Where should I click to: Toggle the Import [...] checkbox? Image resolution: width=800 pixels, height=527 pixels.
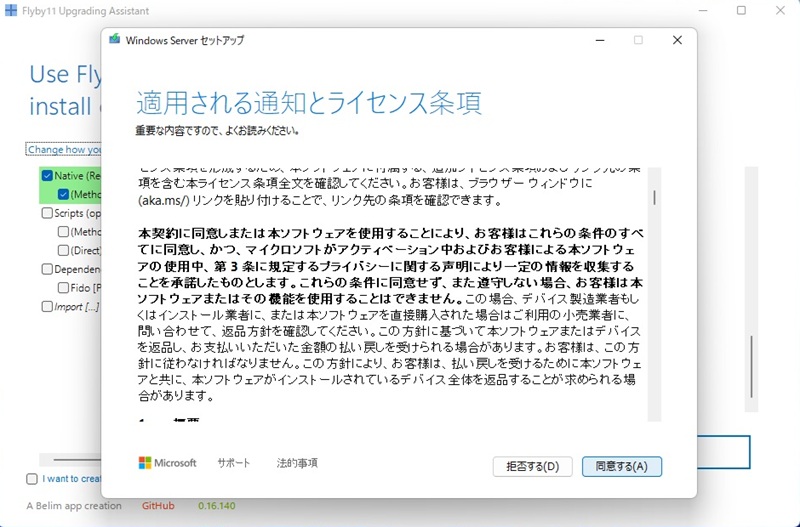(47, 307)
